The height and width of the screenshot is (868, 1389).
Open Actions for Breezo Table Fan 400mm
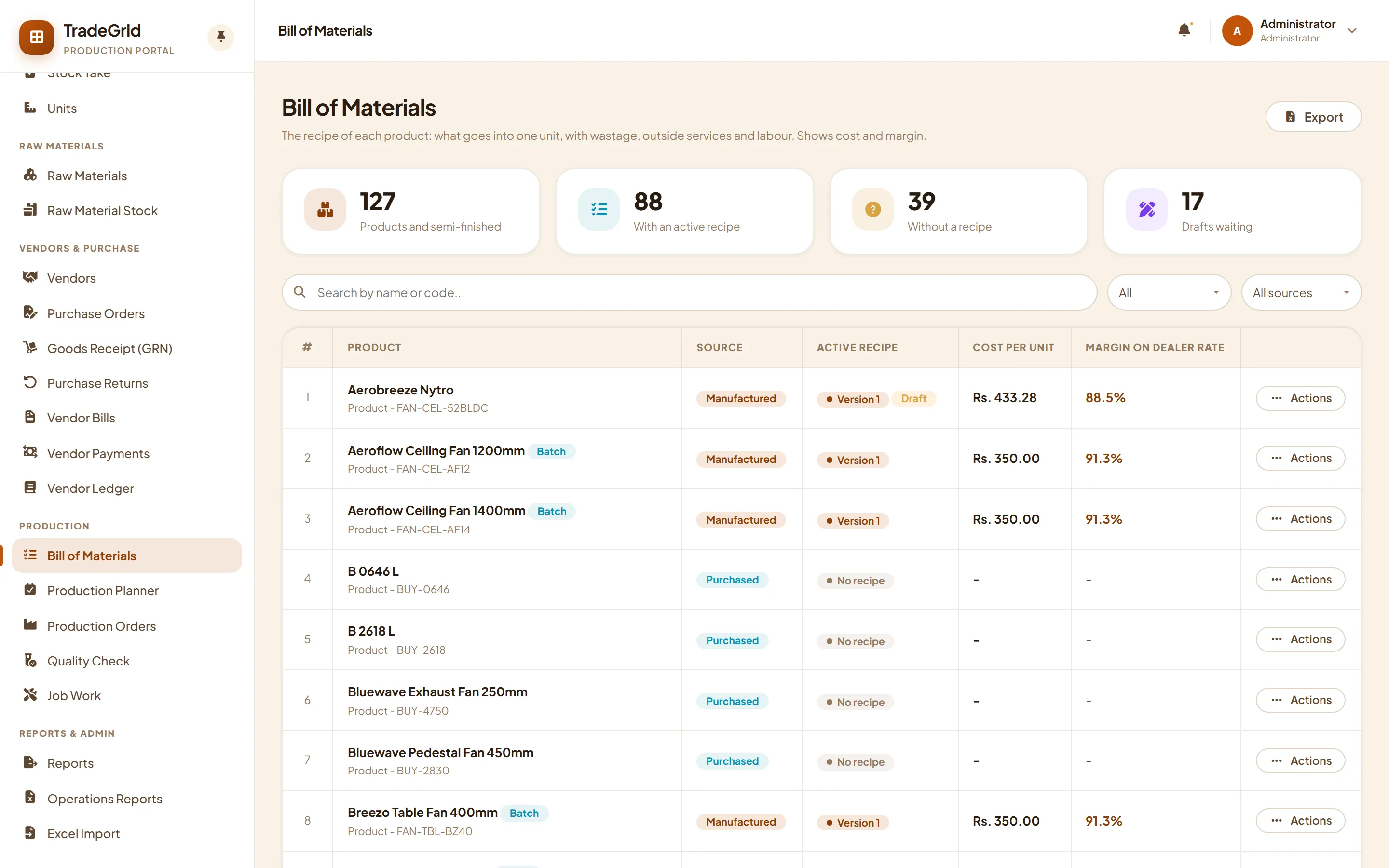click(x=1300, y=821)
